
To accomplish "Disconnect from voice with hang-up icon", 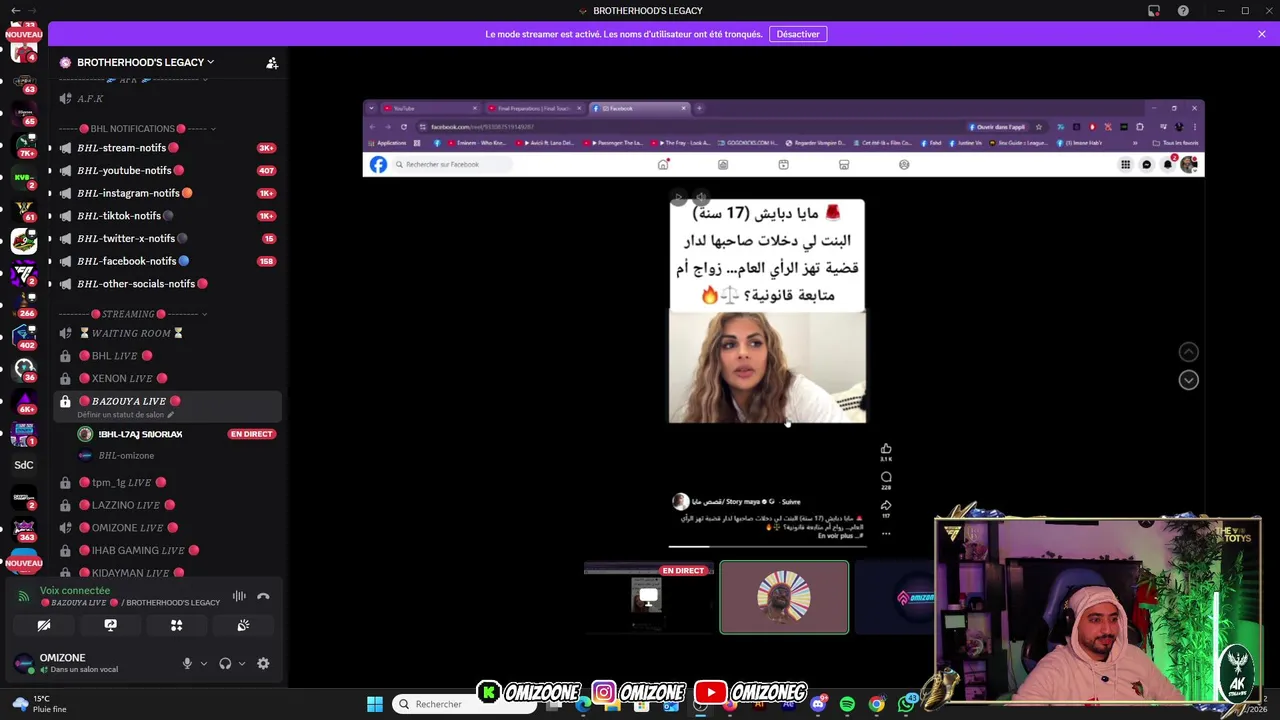I will (x=263, y=597).
